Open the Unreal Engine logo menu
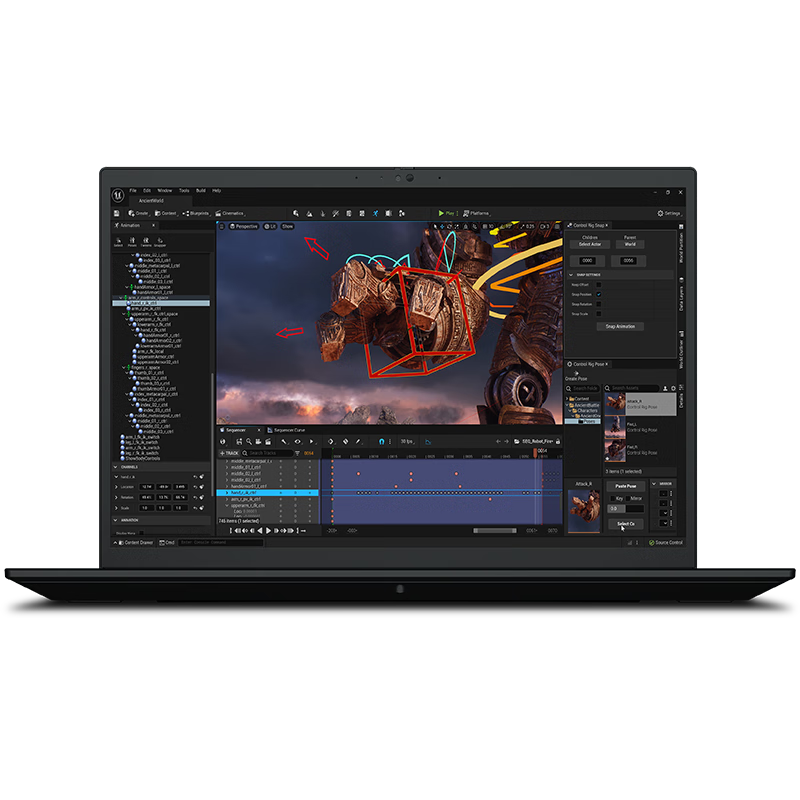 pos(118,195)
